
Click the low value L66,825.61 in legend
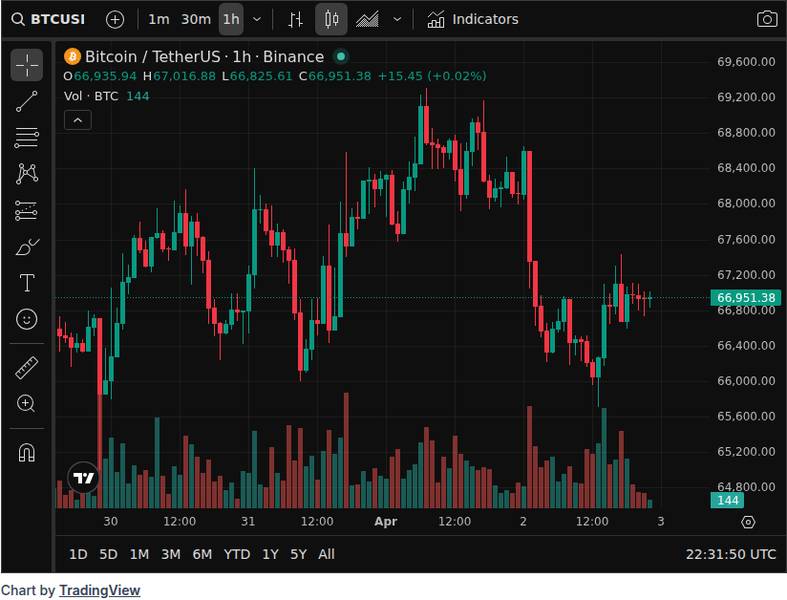(257, 76)
